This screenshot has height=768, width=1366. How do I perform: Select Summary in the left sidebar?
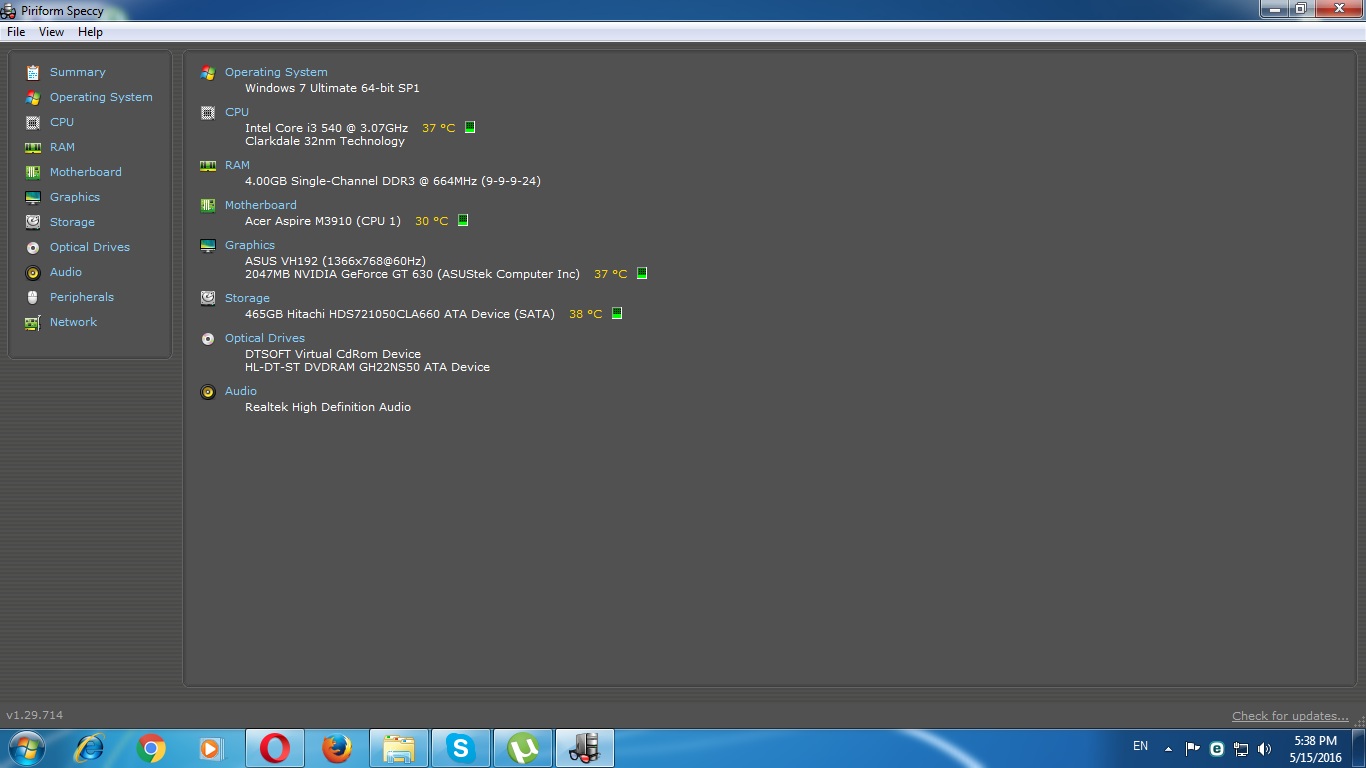pyautogui.click(x=77, y=72)
